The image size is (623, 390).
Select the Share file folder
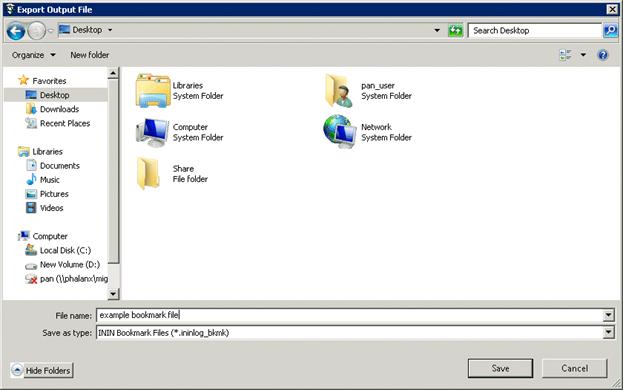[172, 174]
